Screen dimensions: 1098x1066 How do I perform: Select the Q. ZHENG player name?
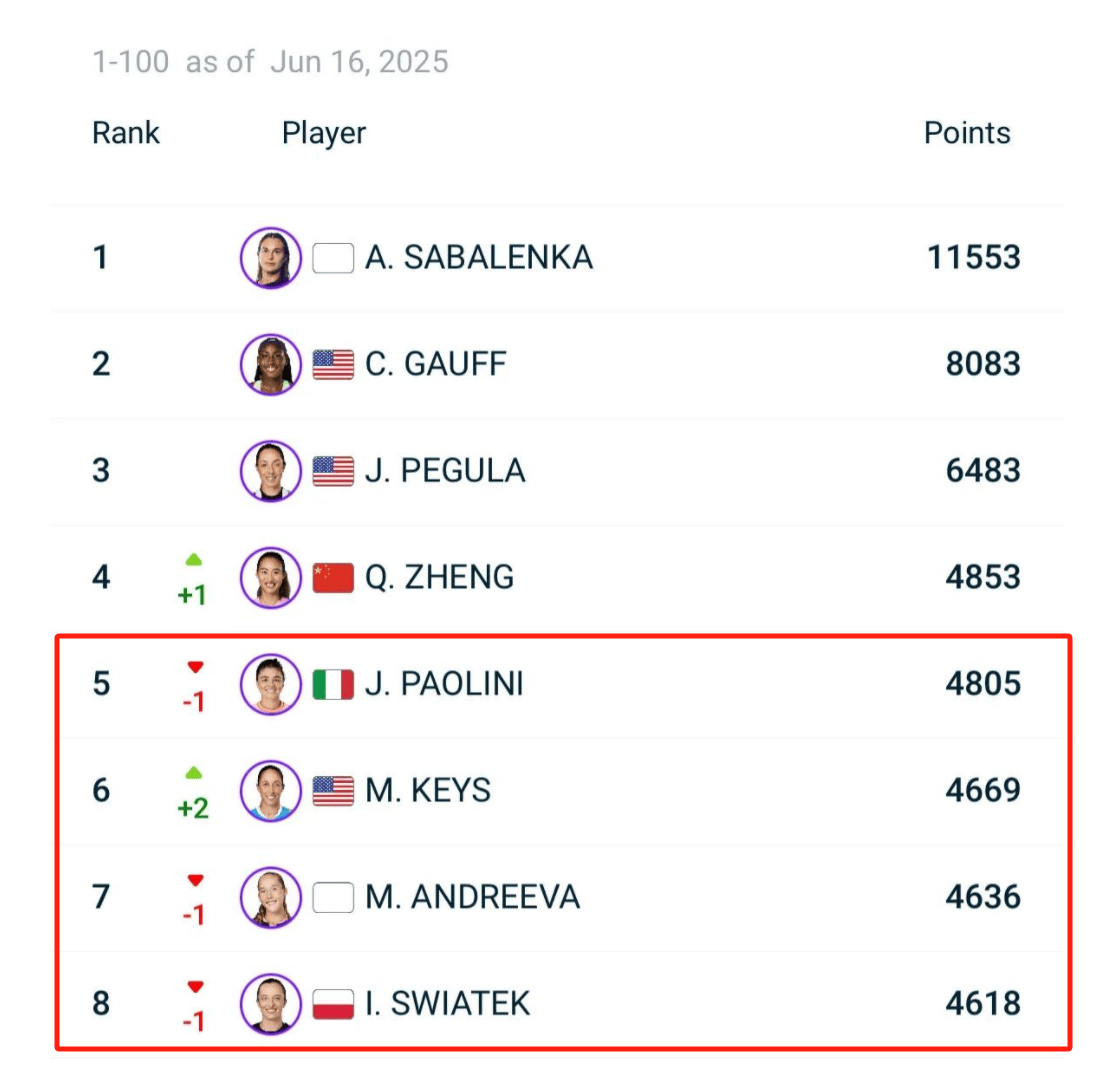(x=439, y=578)
